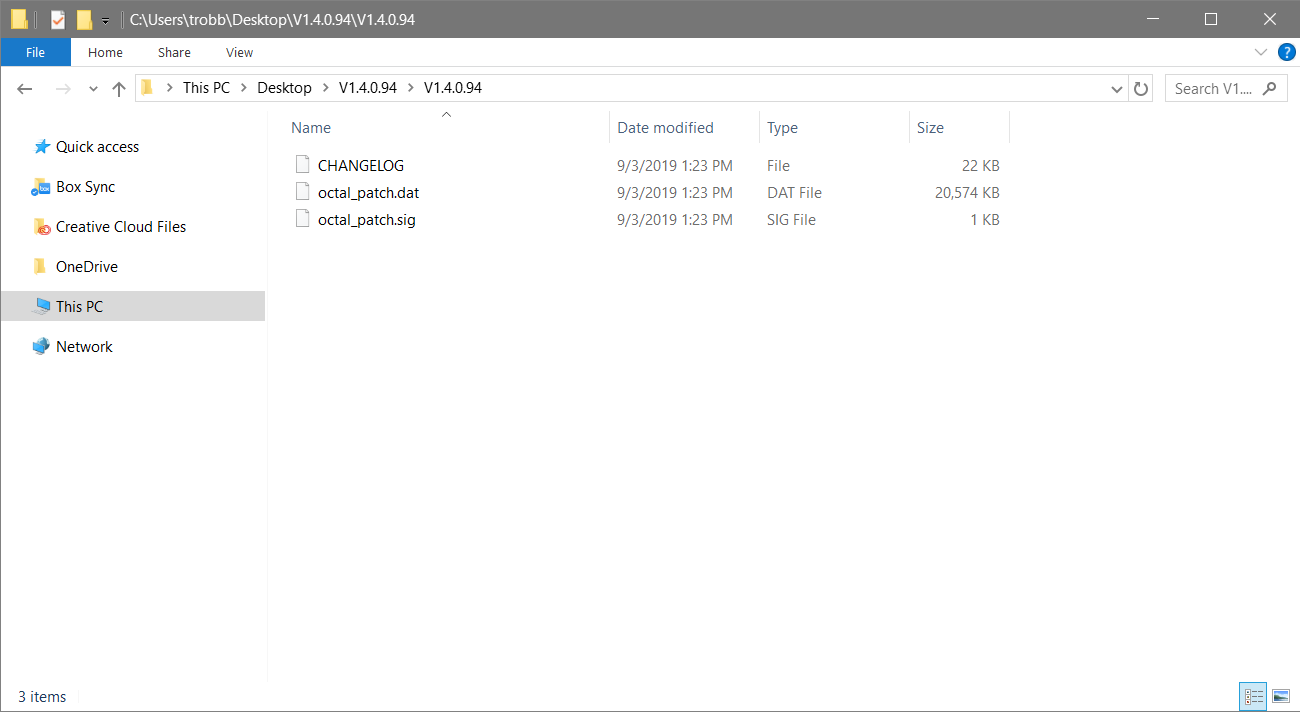This screenshot has height=712, width=1300.
Task: Switch to the View ribbon tab
Action: pyautogui.click(x=239, y=52)
